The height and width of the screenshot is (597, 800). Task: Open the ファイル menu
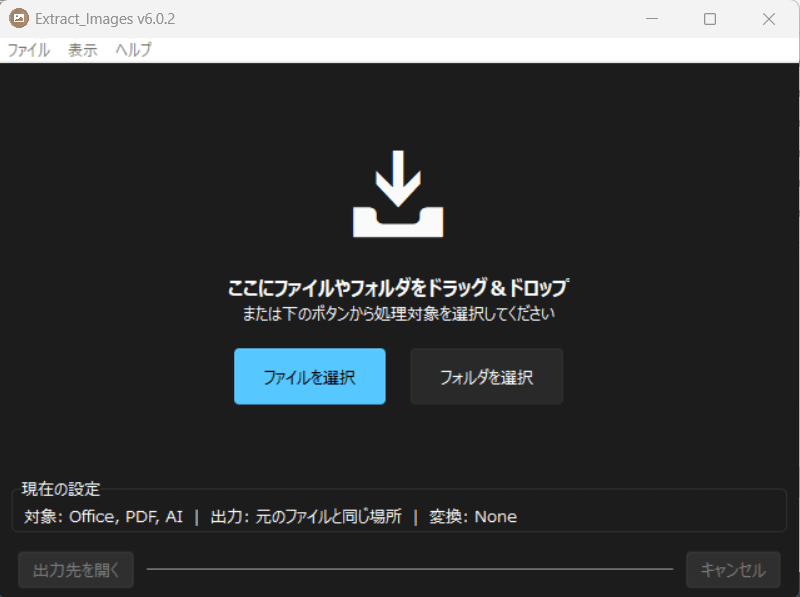28,50
